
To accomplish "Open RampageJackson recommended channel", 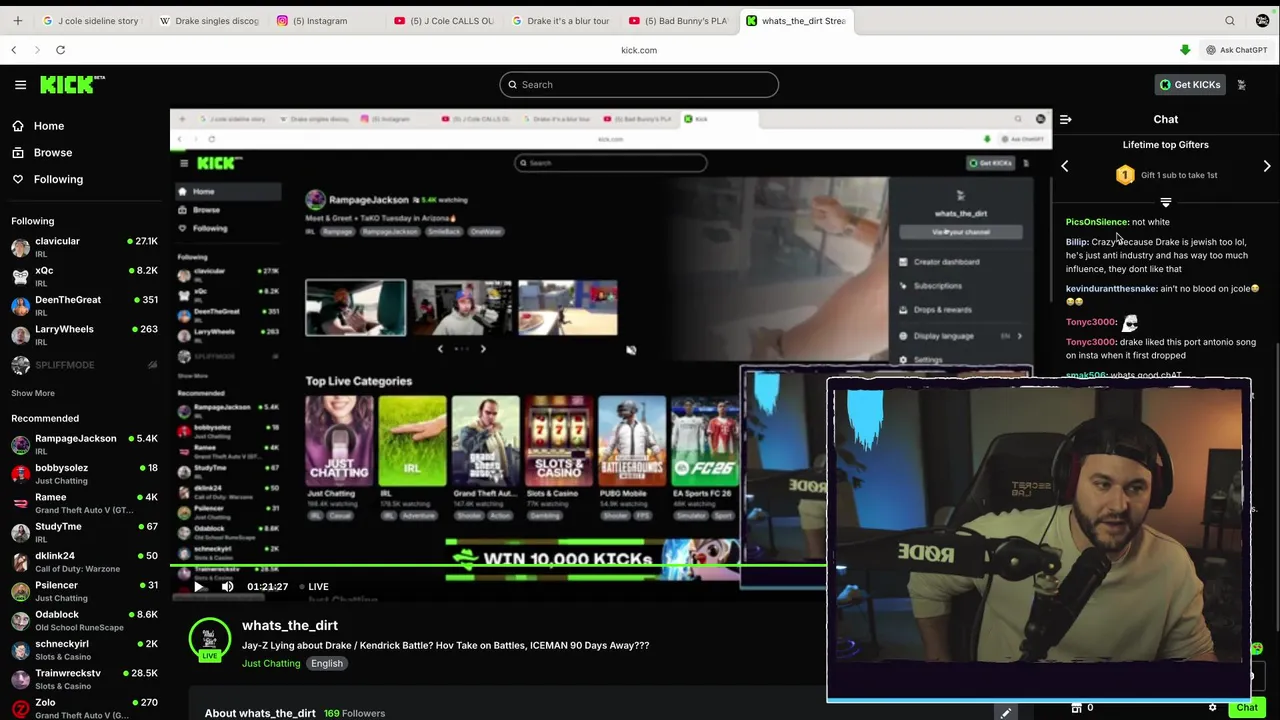I will (x=84, y=445).
